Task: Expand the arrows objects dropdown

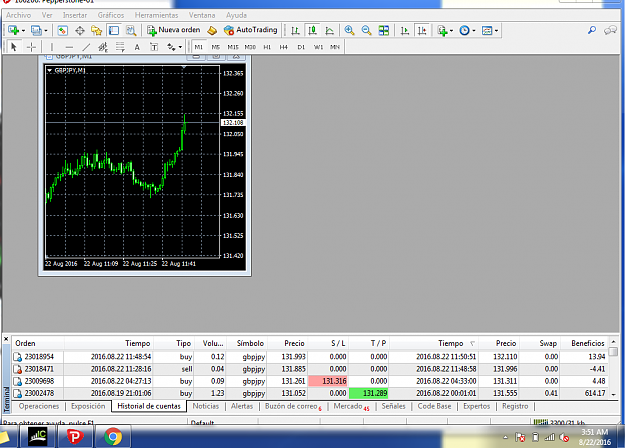Action: point(180,47)
